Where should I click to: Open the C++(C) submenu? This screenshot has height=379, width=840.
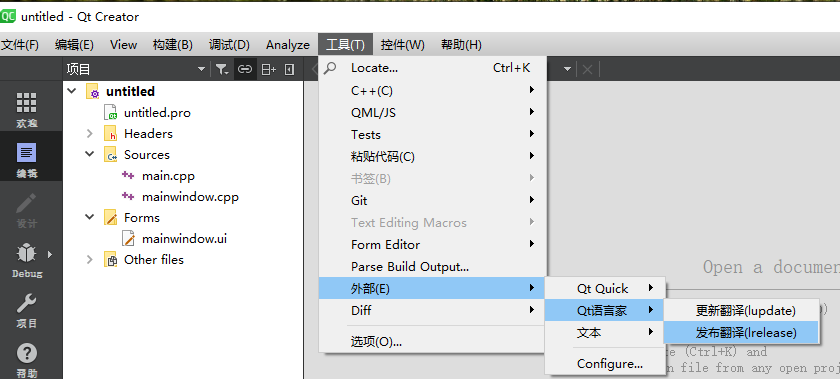433,91
